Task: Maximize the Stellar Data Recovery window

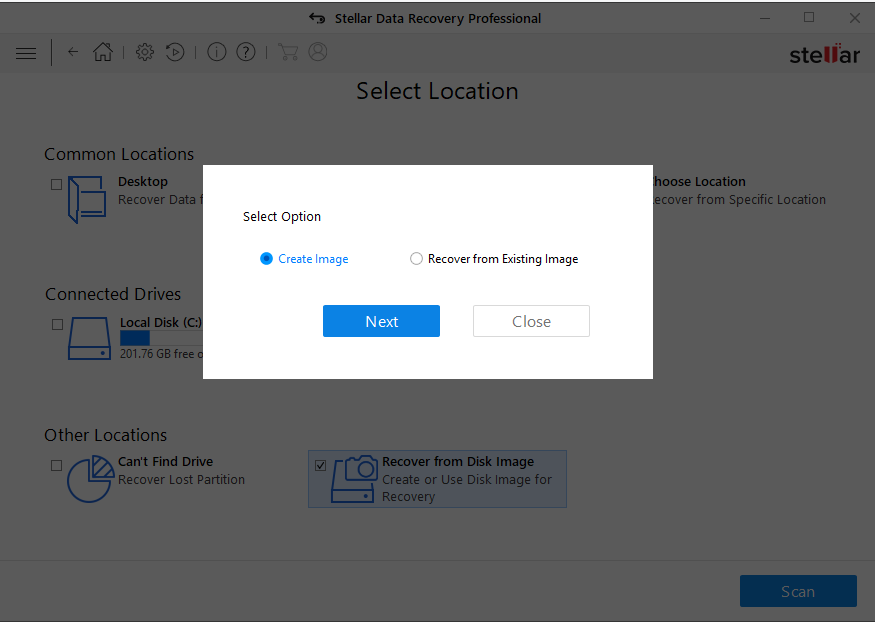Action: (x=809, y=18)
